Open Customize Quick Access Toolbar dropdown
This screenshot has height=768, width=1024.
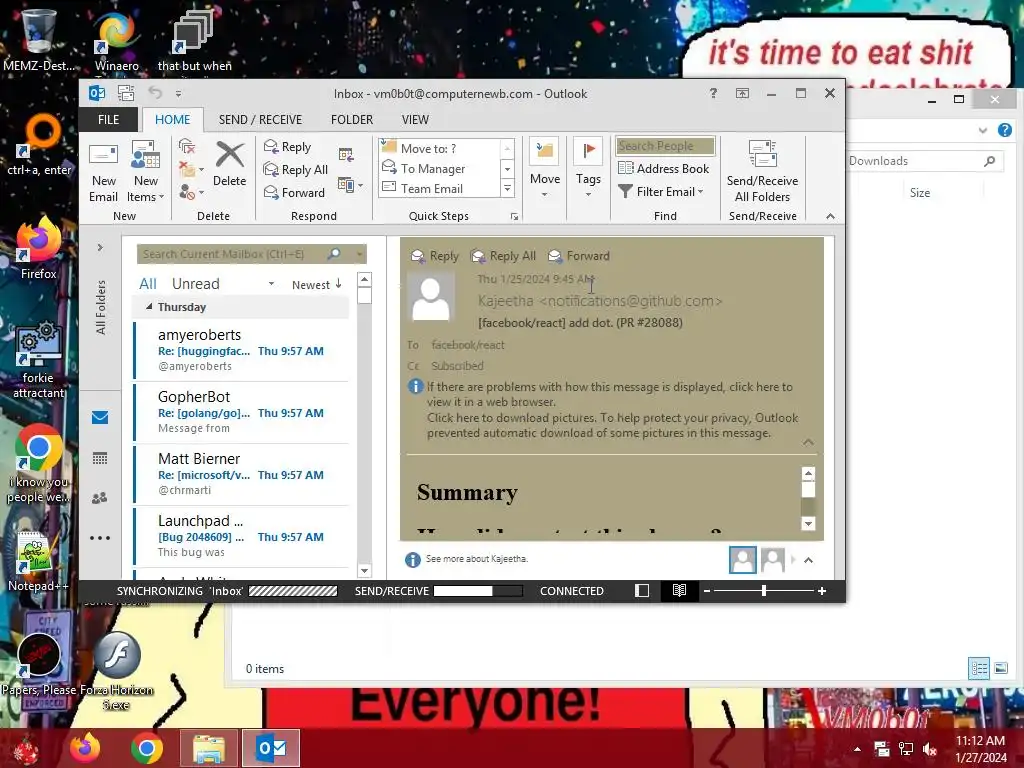178,94
